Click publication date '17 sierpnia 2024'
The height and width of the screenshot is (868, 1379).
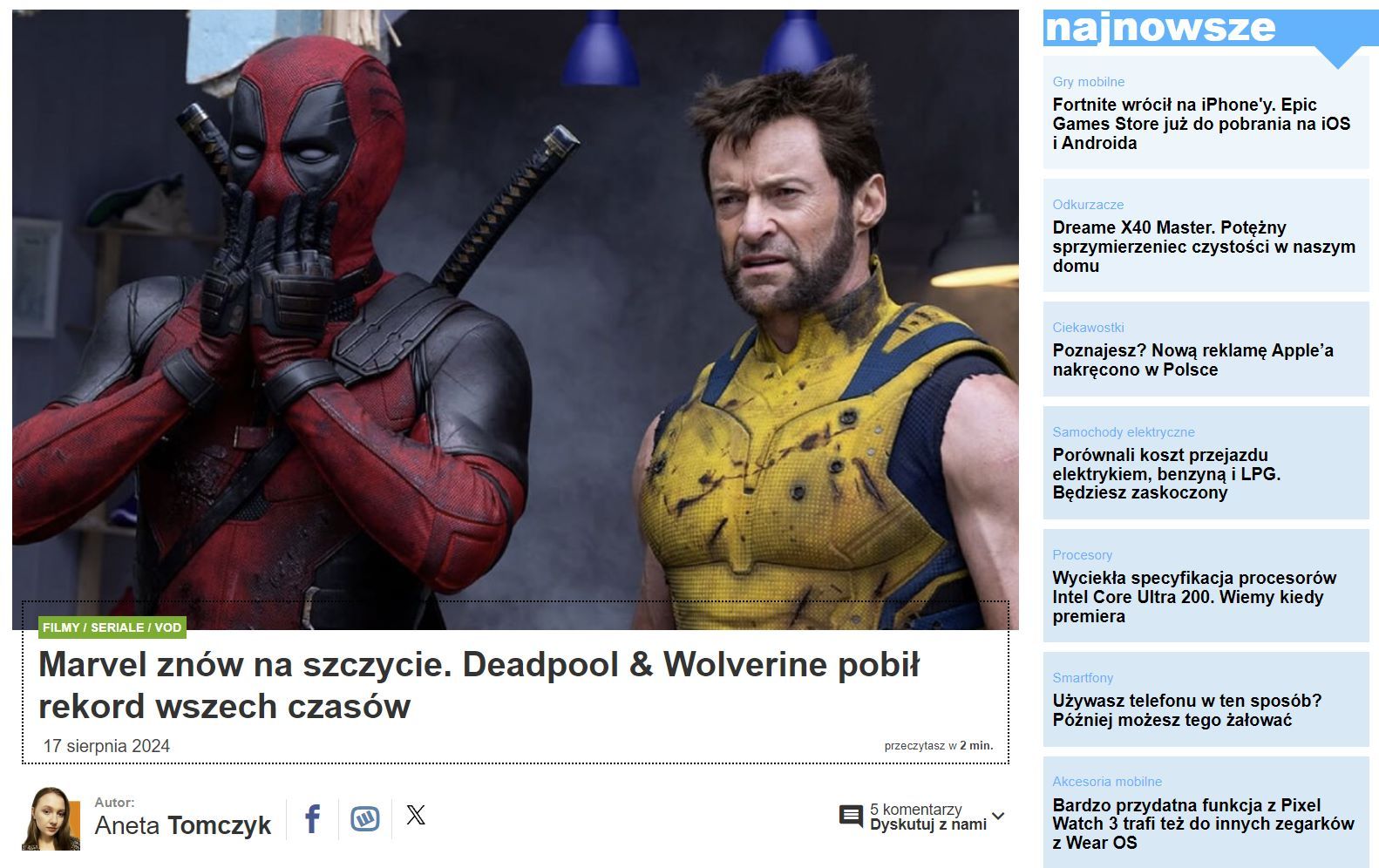click(106, 746)
